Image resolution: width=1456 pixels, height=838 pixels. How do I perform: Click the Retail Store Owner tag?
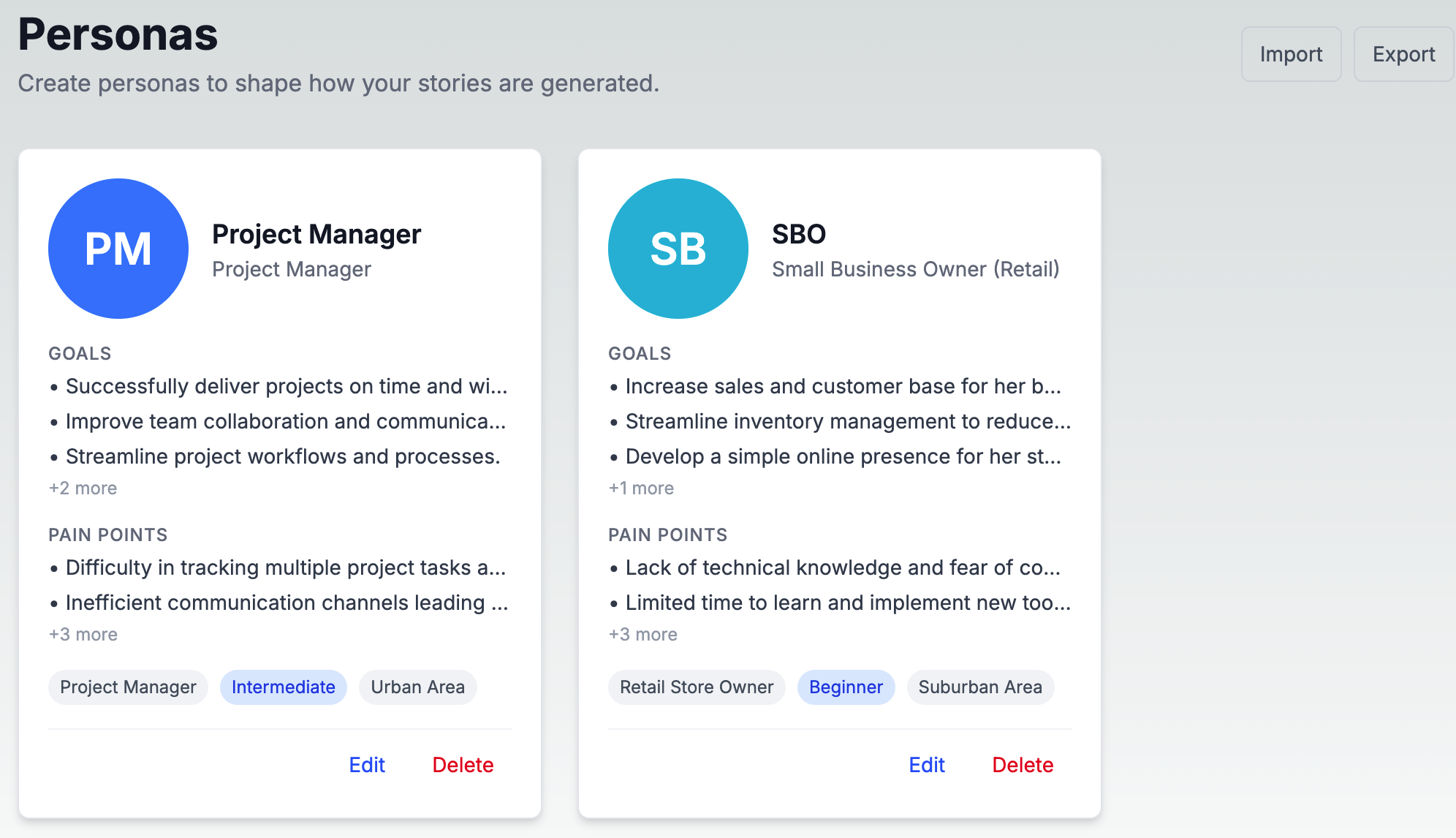[697, 687]
